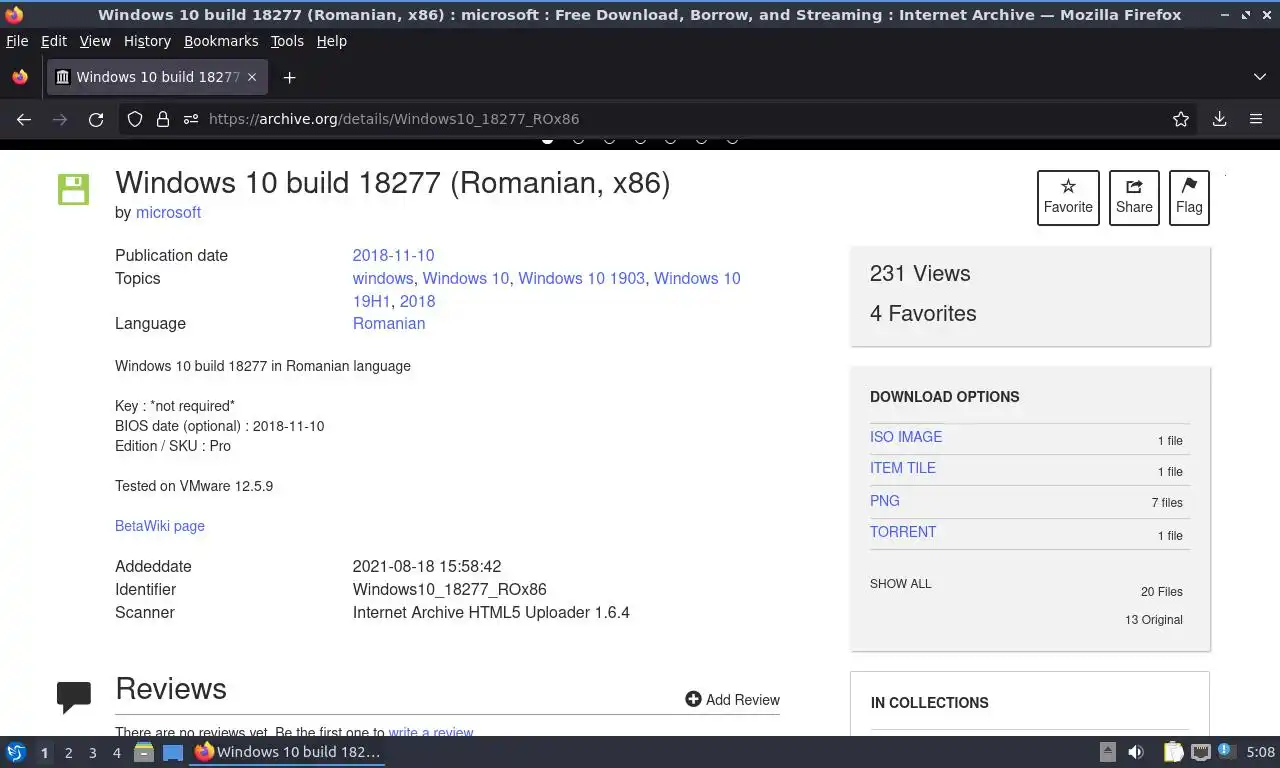Open the Help menu
This screenshot has height=768, width=1280.
tap(331, 41)
